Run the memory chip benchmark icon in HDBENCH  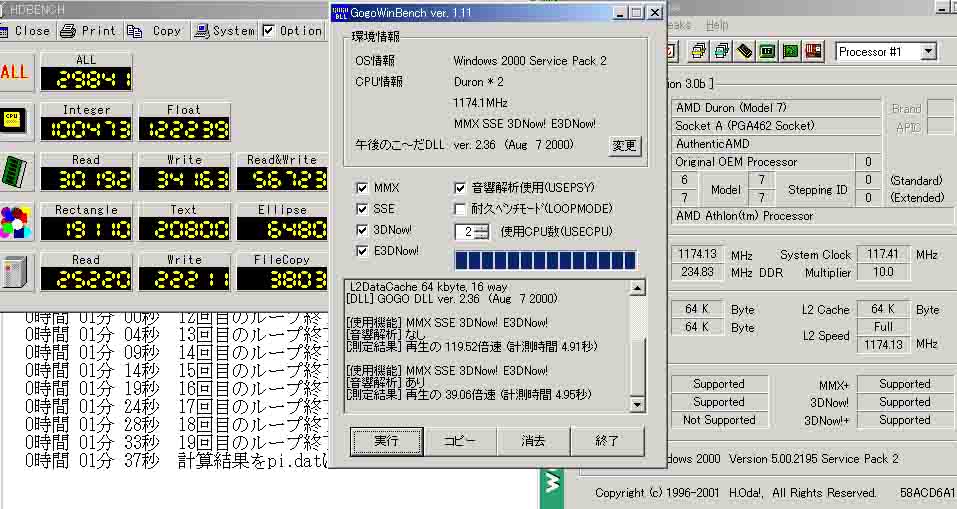pos(15,171)
